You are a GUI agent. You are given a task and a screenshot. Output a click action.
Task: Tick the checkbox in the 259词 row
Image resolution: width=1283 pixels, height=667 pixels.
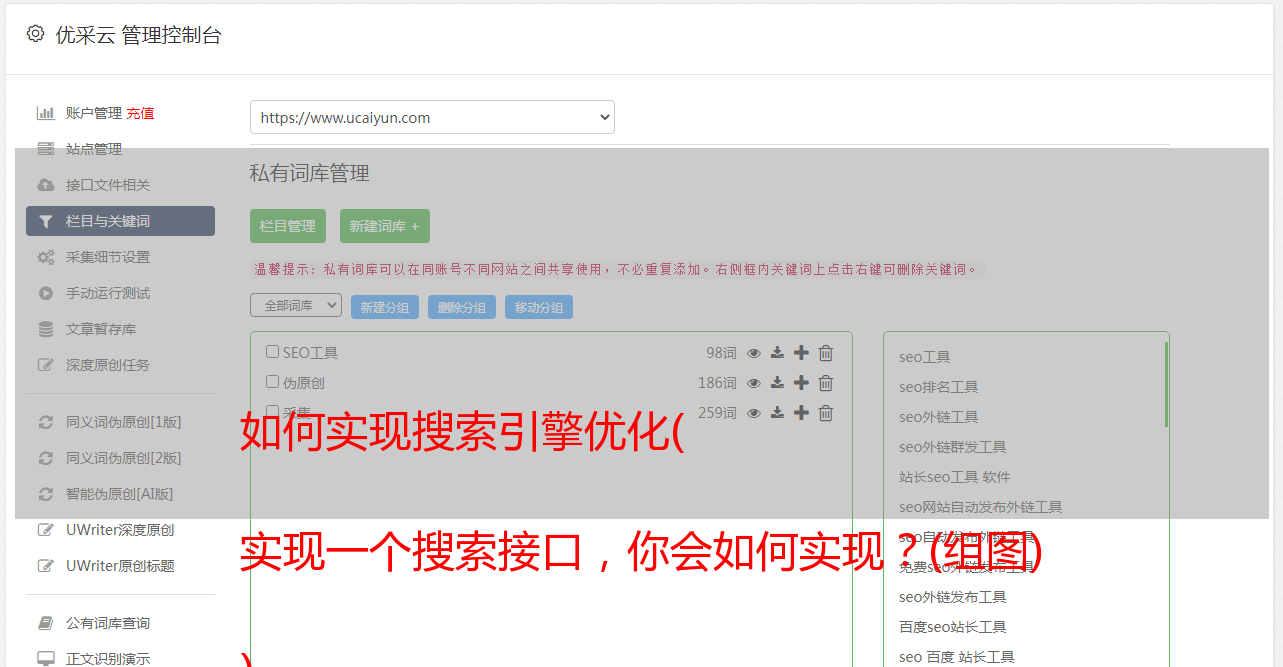(x=272, y=411)
